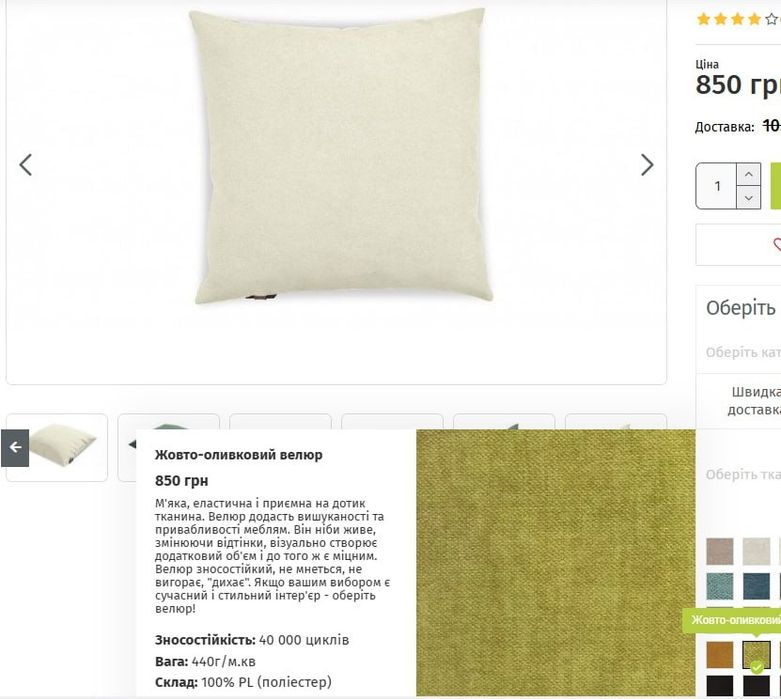The width and height of the screenshot is (781, 699).
Task: Increase quantity with the up arrow
Action: click(748, 174)
